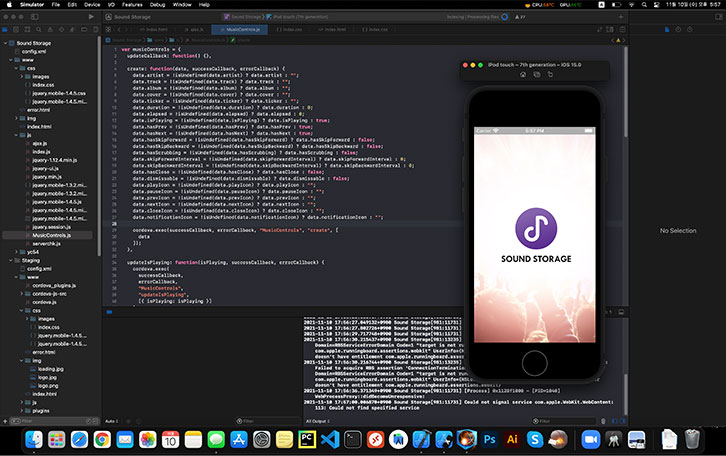Viewport: 726px width, 456px height.
Task: Tap the iPod touch hardware home button
Action: point(534,363)
